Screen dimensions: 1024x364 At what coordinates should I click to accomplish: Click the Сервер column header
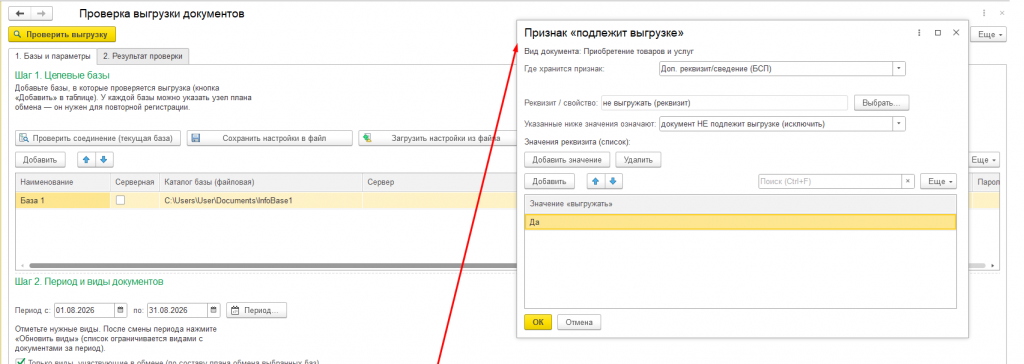click(439, 182)
